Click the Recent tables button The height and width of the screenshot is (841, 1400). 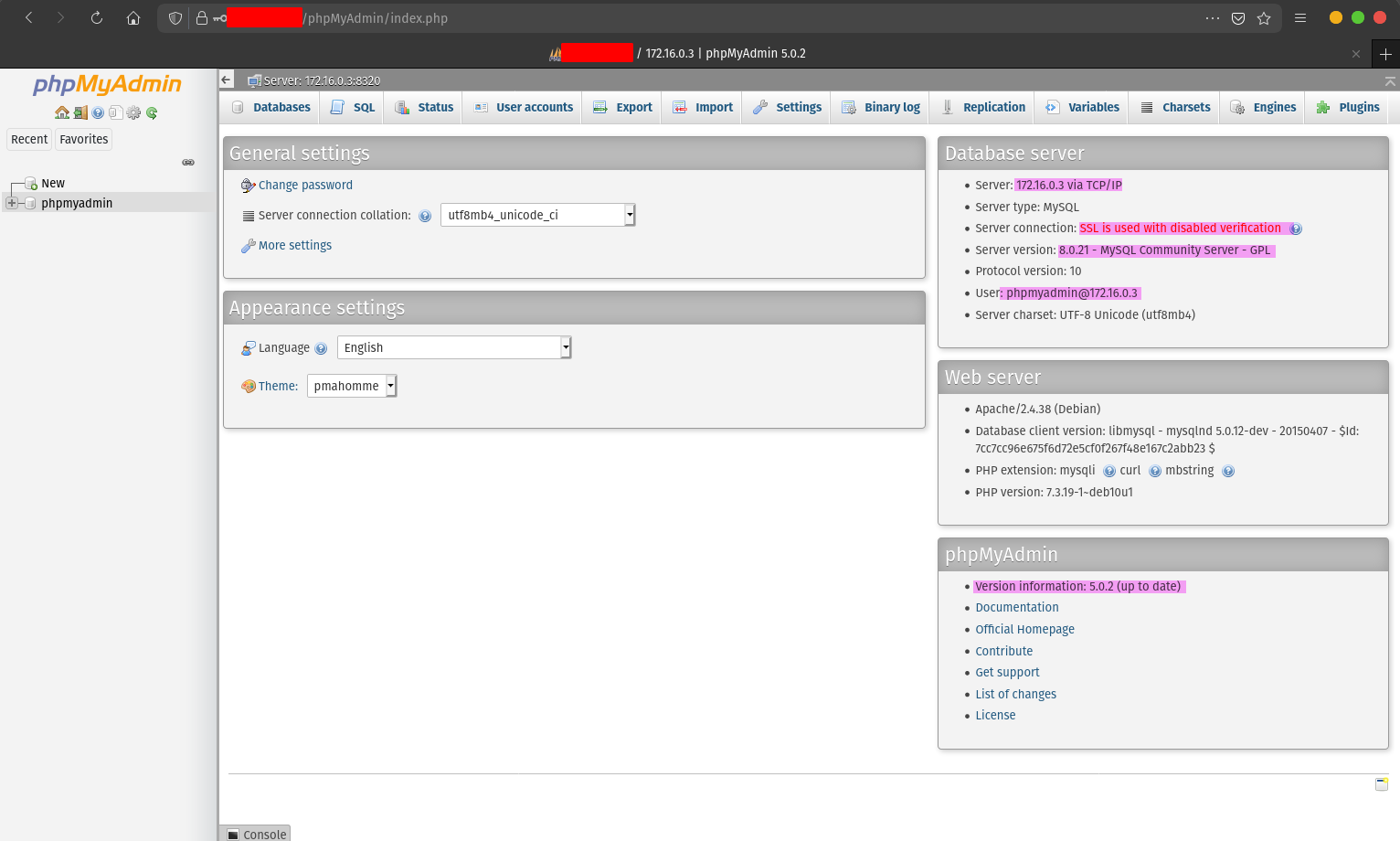29,139
